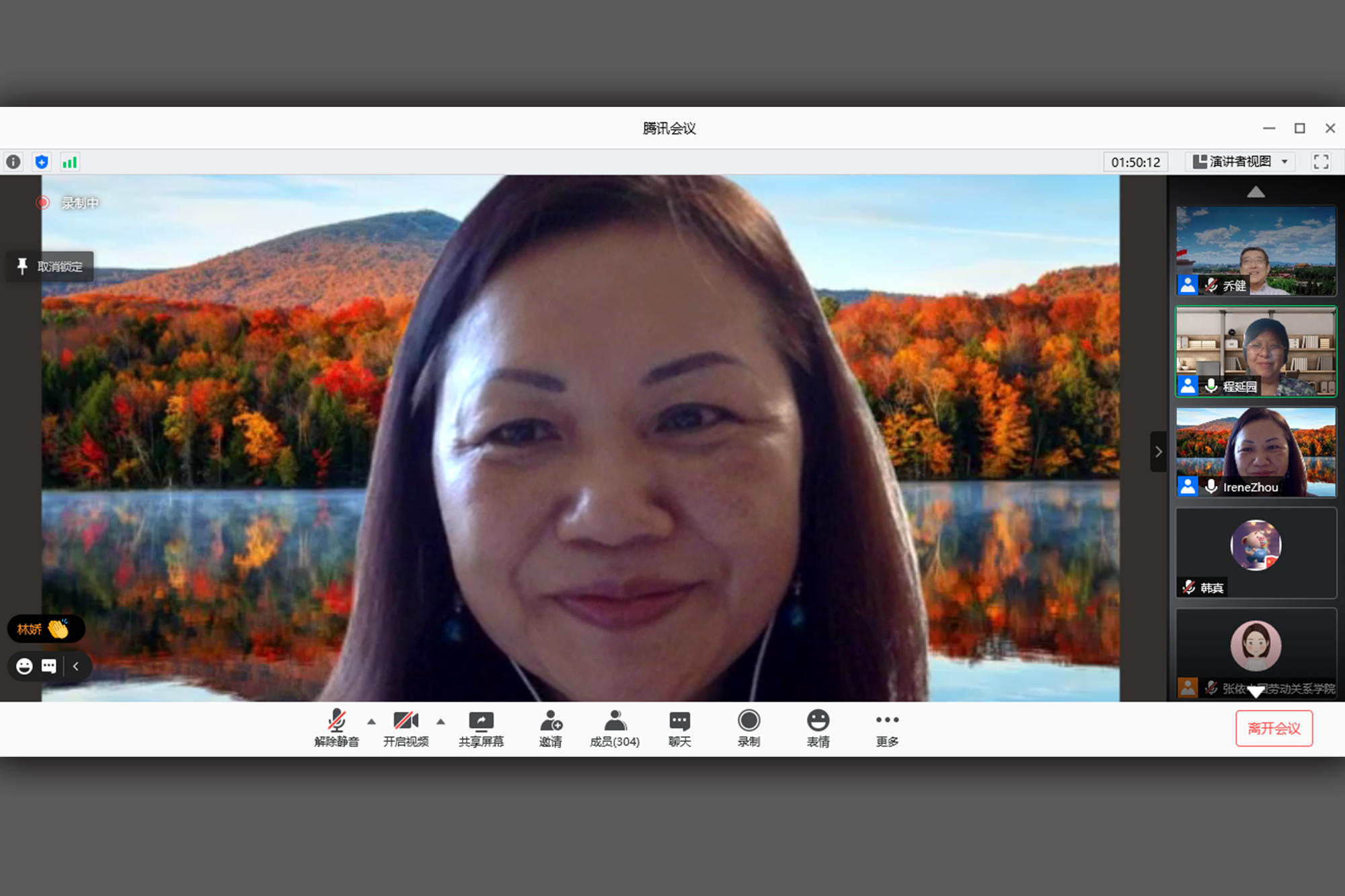Open 演讲者视图 view dropdown
The image size is (1345, 896).
1239,162
